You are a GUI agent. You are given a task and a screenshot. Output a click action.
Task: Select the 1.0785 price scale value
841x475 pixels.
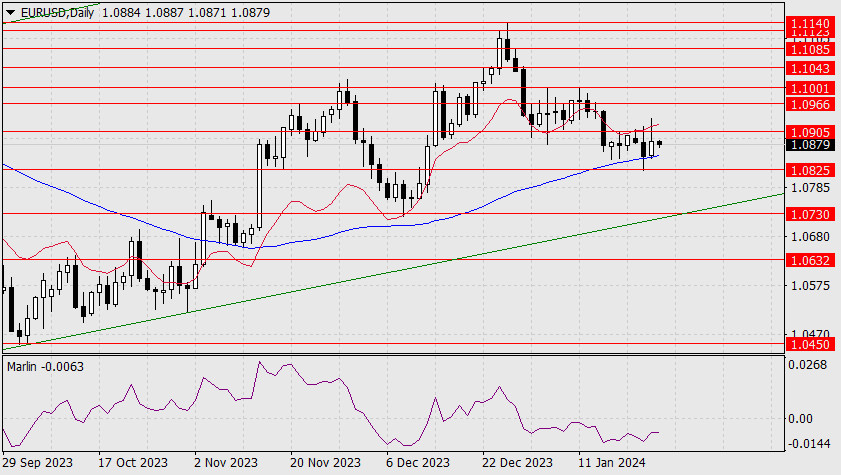(810, 188)
